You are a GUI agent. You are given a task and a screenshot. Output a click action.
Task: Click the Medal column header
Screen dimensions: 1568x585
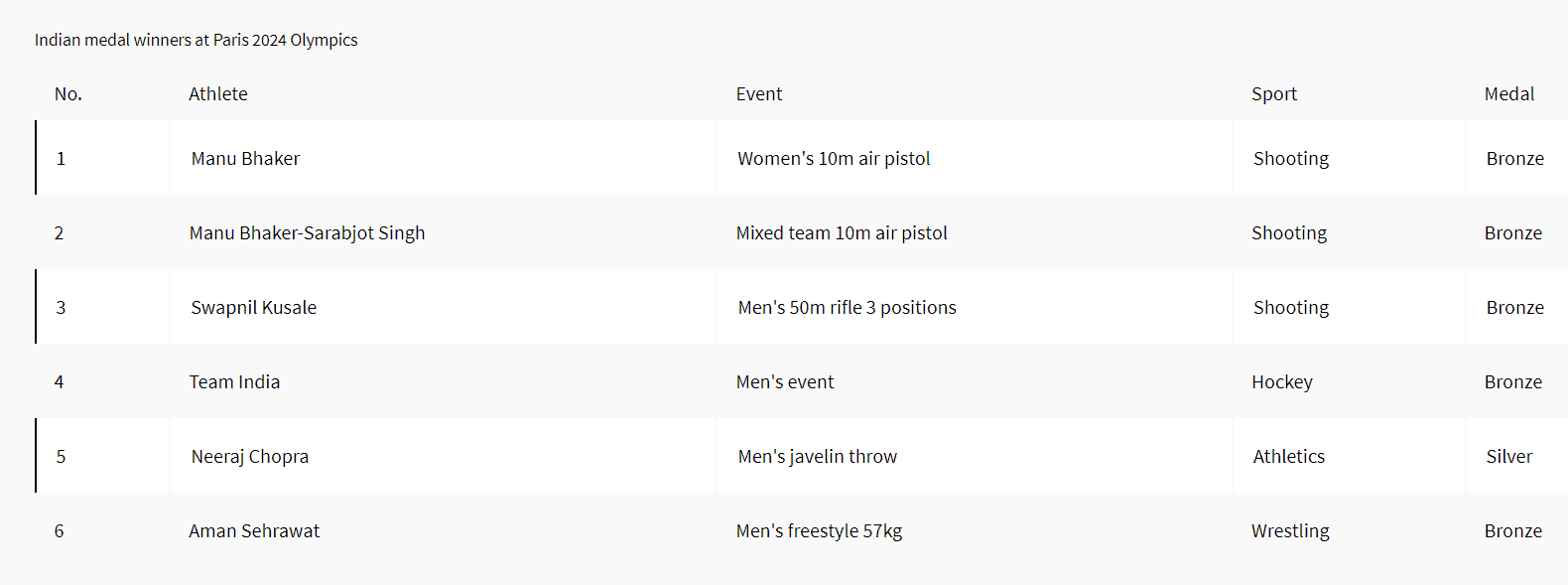point(1509,94)
